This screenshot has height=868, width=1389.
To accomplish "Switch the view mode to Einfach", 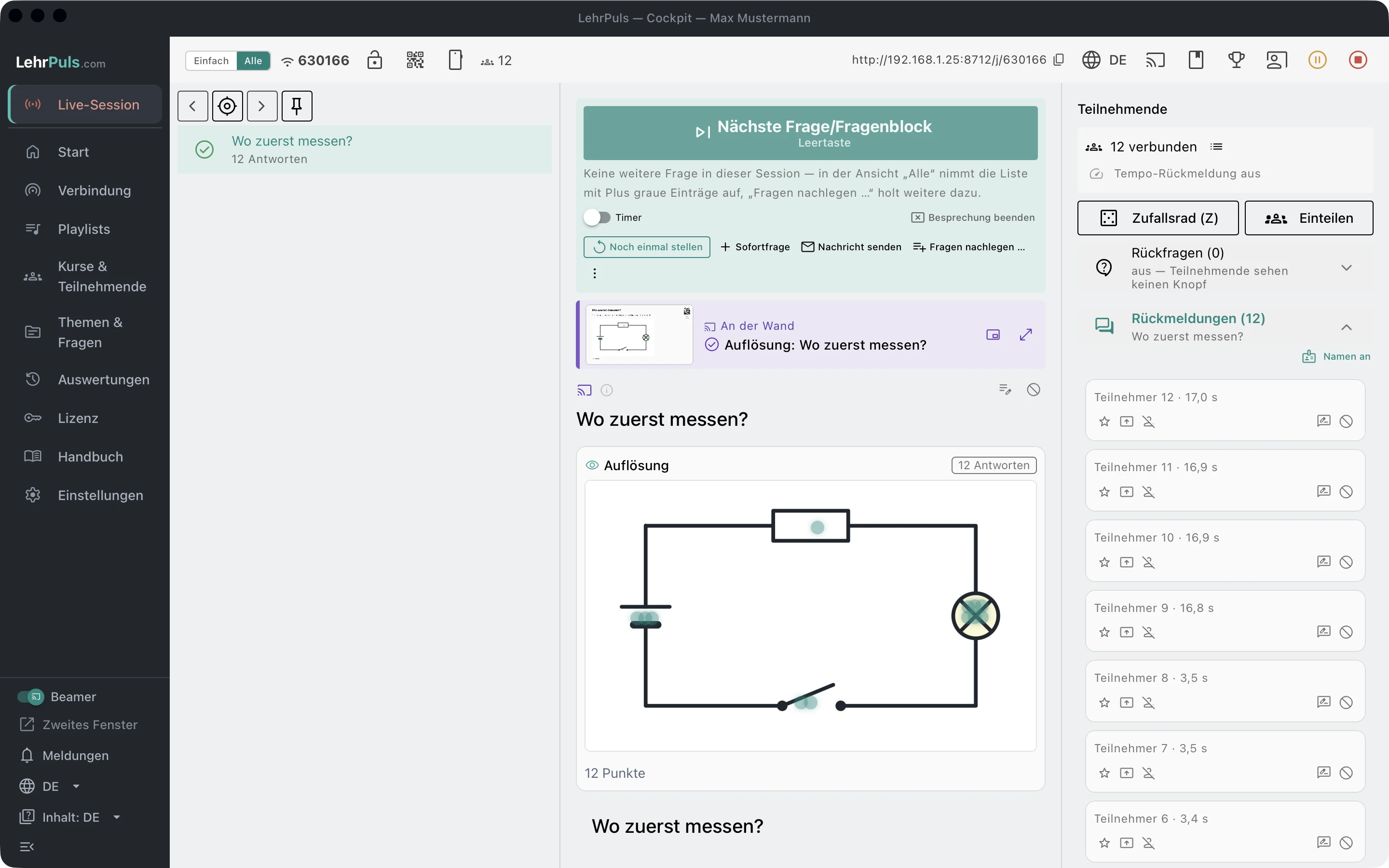I will coord(211,60).
